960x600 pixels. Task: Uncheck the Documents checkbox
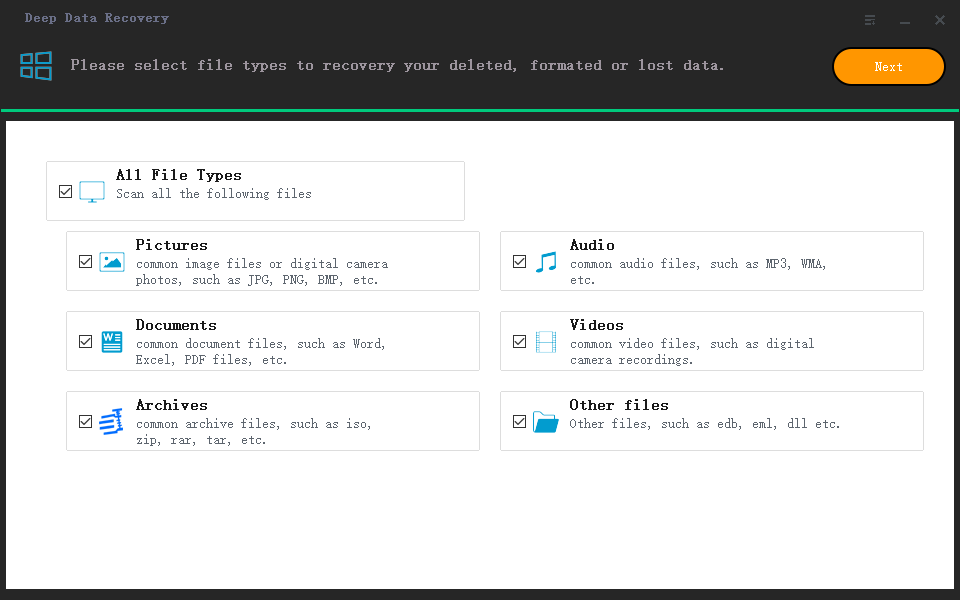(x=86, y=342)
